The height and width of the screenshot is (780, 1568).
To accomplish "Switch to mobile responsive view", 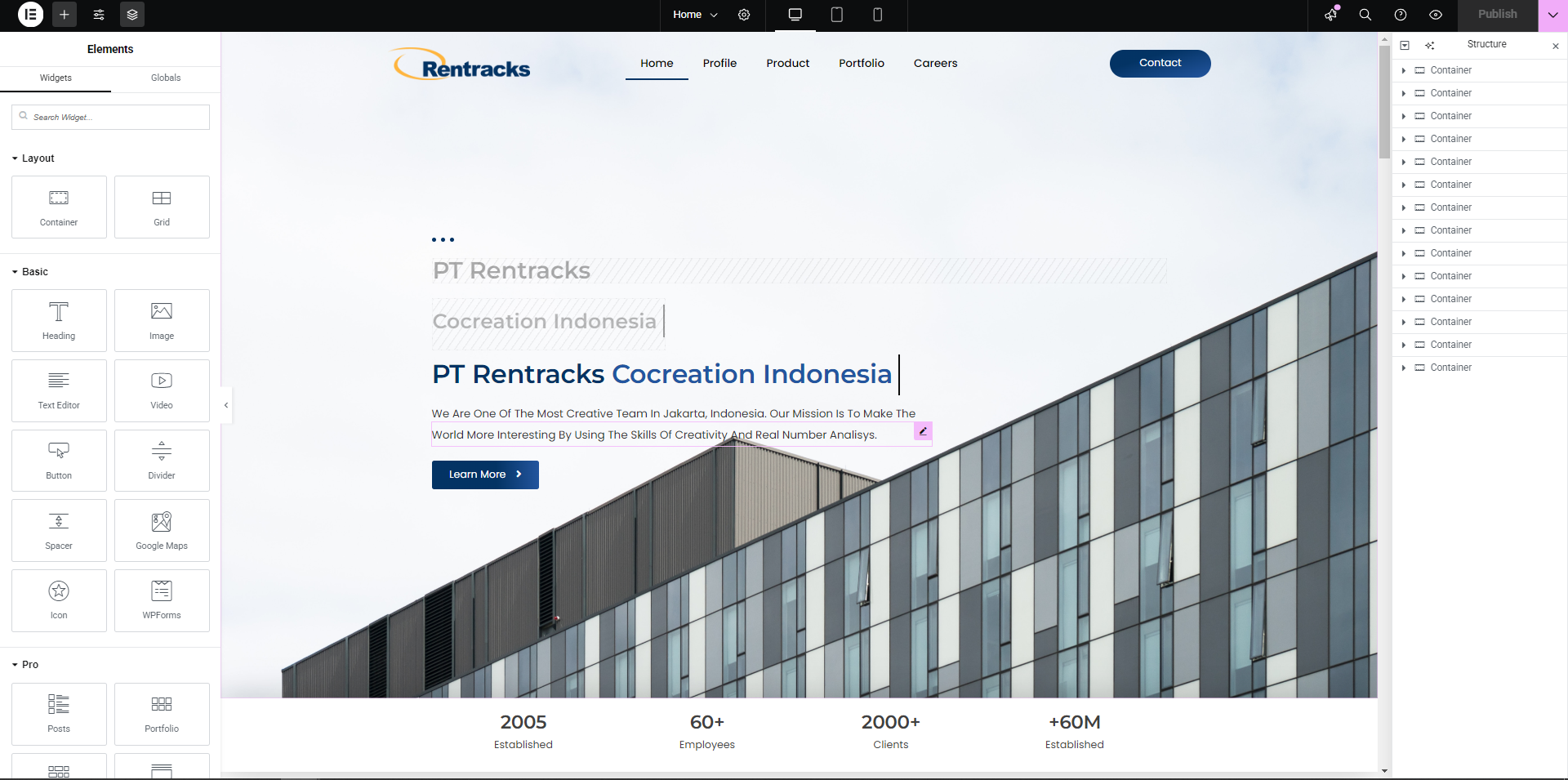I will tap(878, 15).
